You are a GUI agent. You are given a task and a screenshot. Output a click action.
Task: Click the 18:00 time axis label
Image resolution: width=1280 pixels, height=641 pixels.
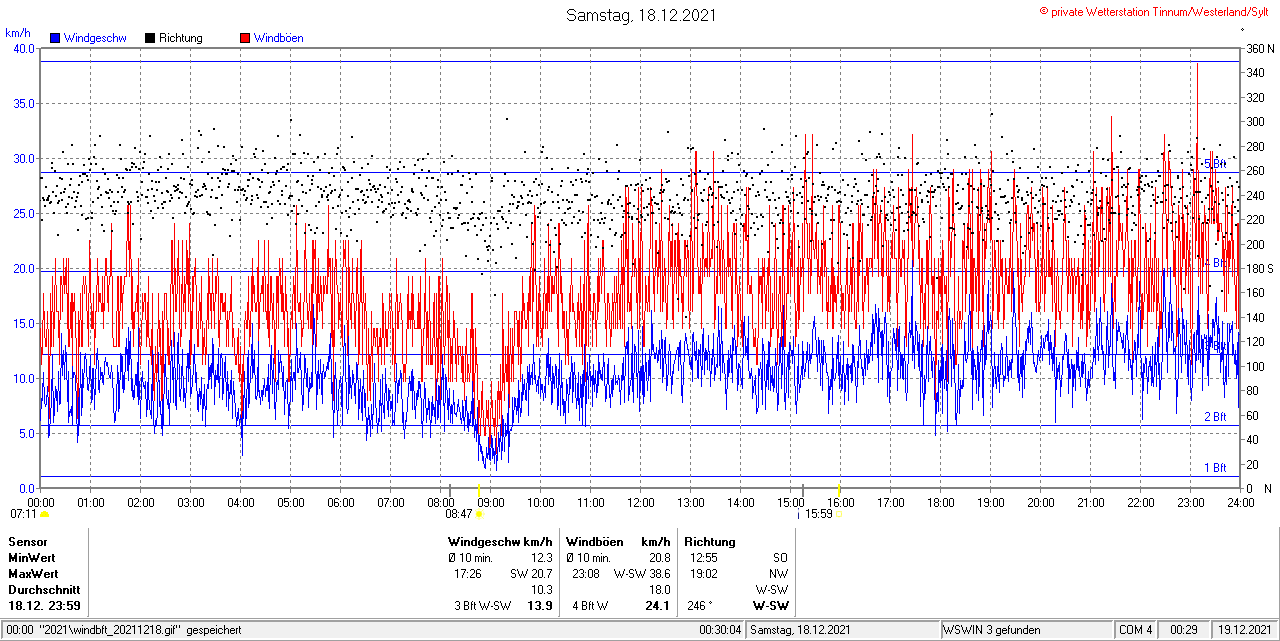point(941,502)
